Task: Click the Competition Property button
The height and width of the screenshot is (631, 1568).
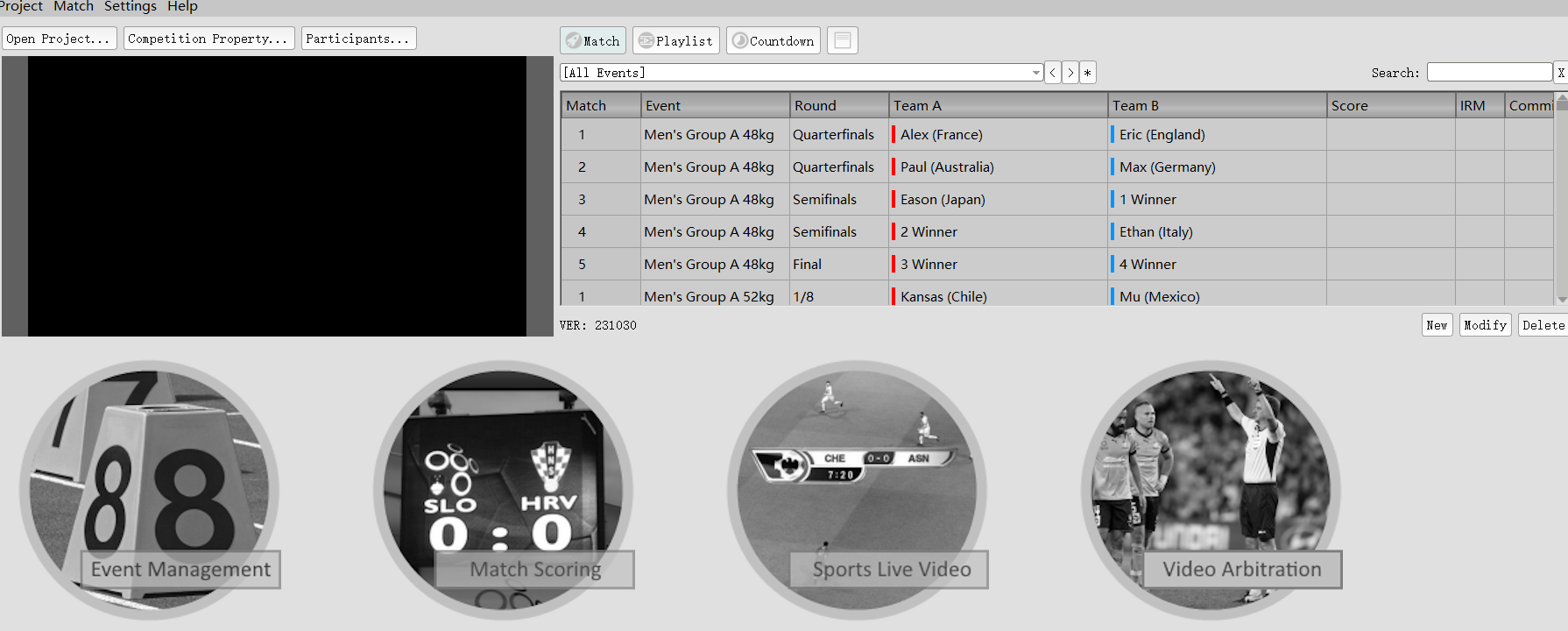Action: tap(208, 39)
